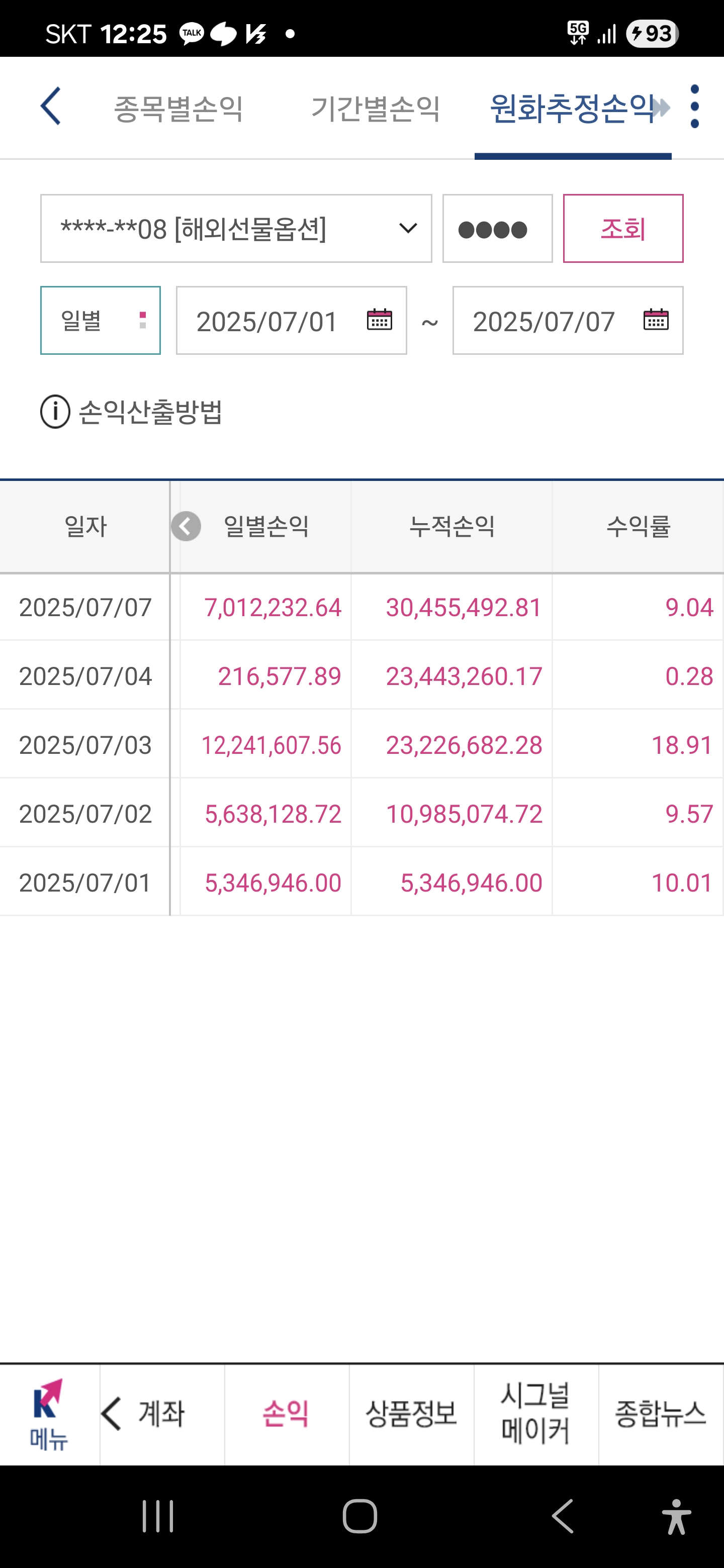
Task: Expand the account selector 해외선물옵션 dropdown
Action: coord(236,229)
